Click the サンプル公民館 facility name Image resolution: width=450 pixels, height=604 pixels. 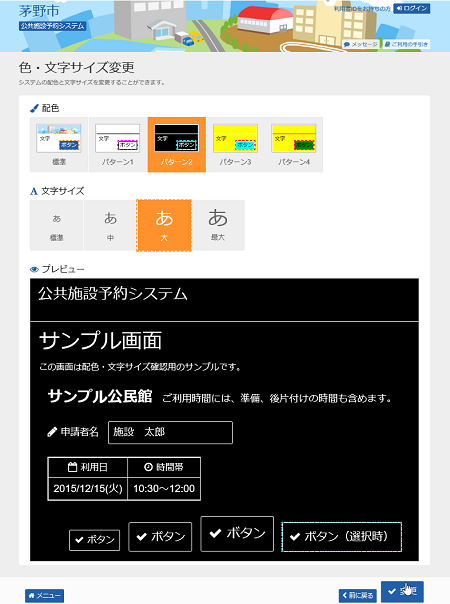tap(100, 396)
